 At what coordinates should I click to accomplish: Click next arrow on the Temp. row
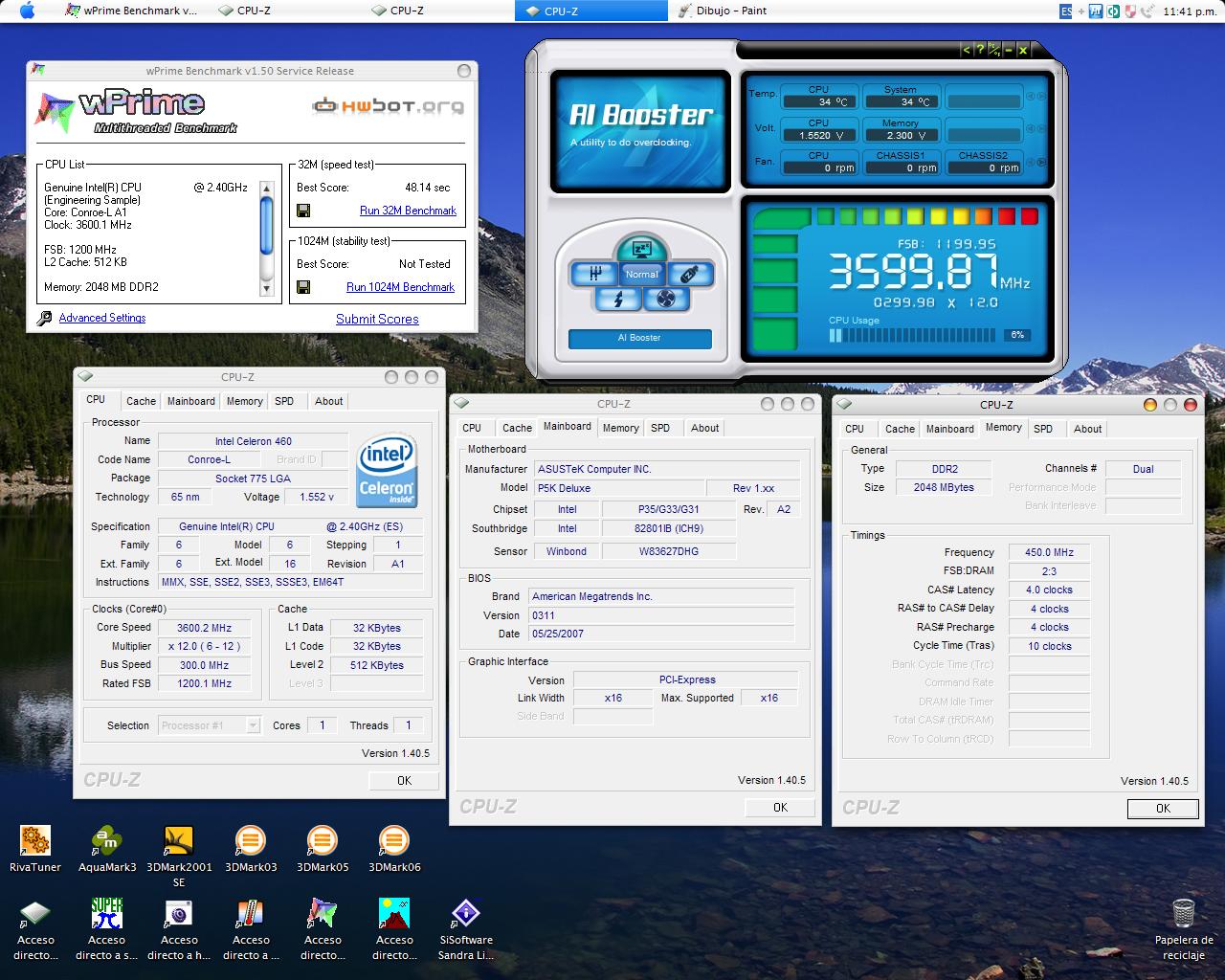1040,96
